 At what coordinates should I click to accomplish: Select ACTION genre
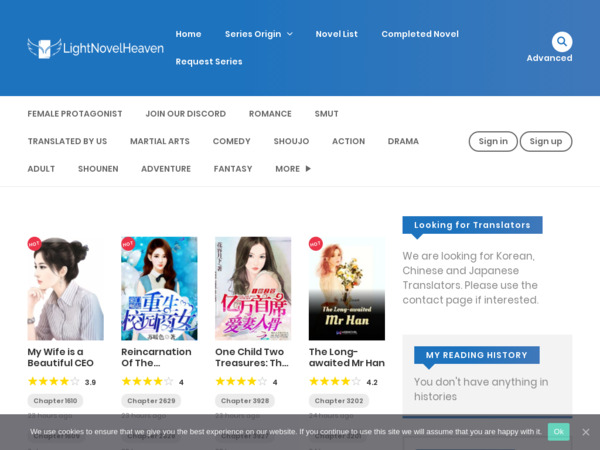pyautogui.click(x=349, y=141)
